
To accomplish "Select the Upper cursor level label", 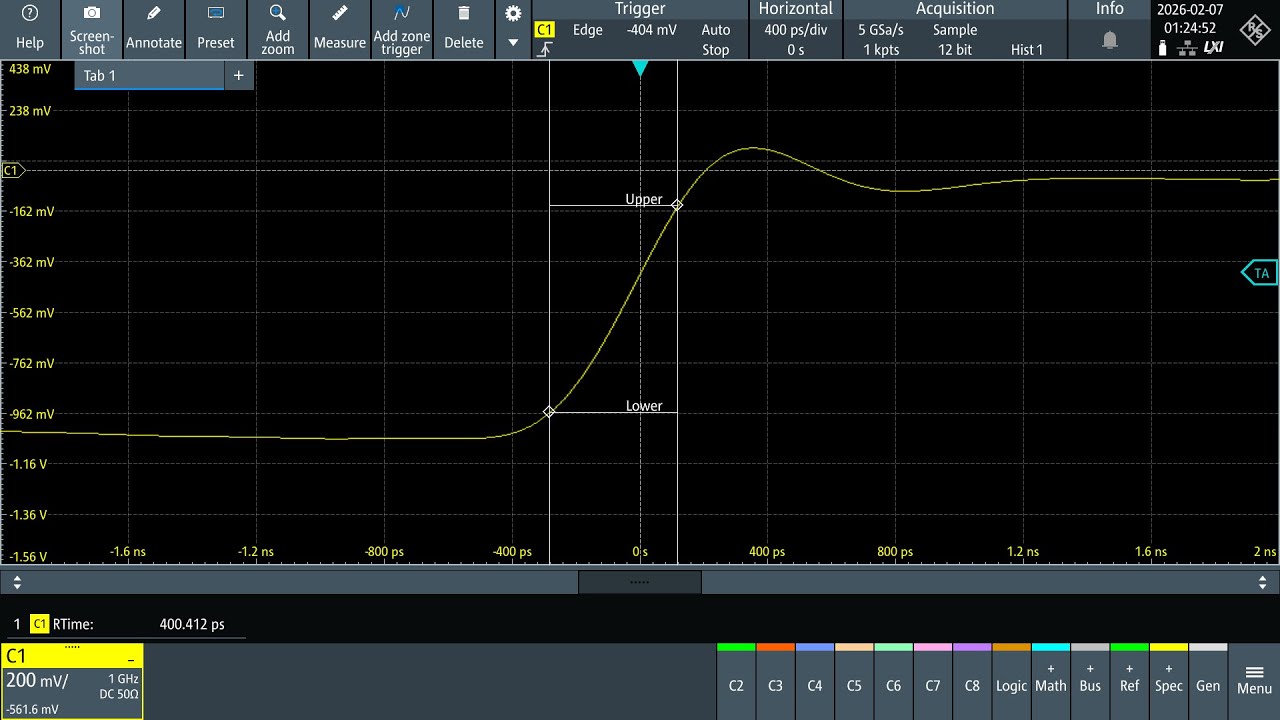I will [644, 199].
